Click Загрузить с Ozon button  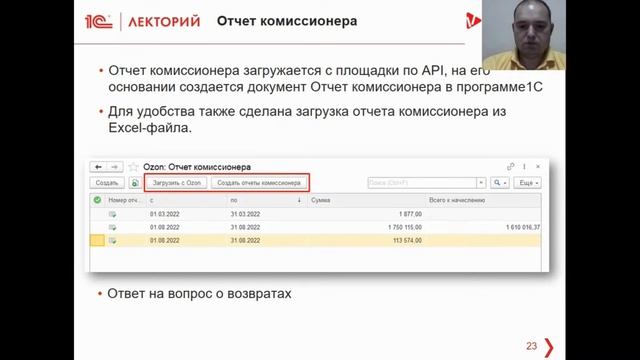[177, 183]
